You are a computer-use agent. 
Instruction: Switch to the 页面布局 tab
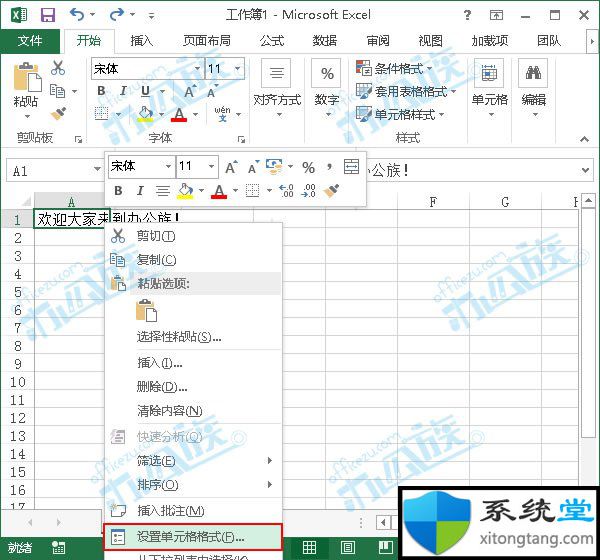click(x=207, y=41)
